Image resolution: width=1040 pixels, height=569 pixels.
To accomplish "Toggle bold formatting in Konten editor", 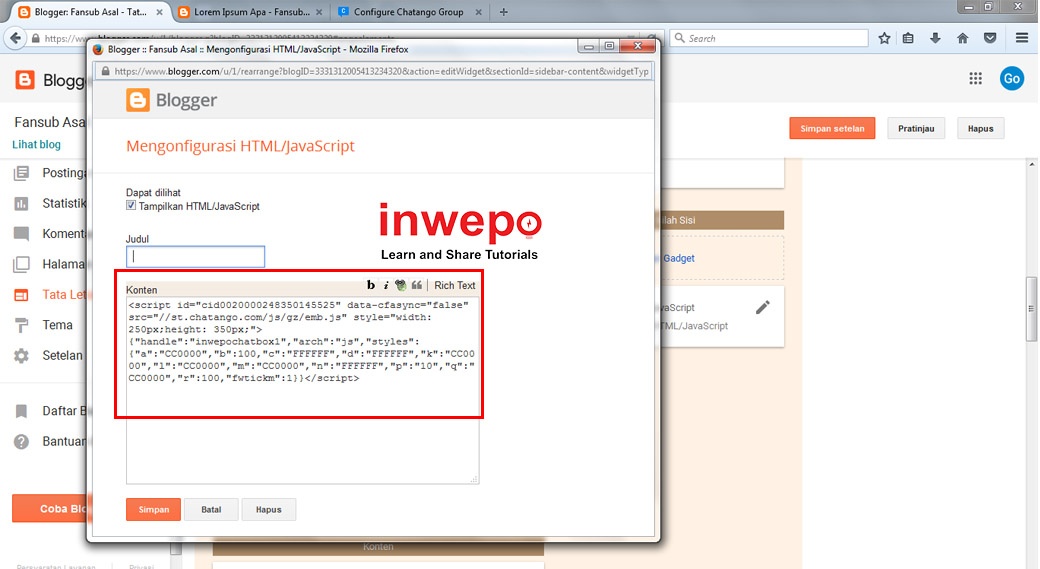I will click(371, 285).
